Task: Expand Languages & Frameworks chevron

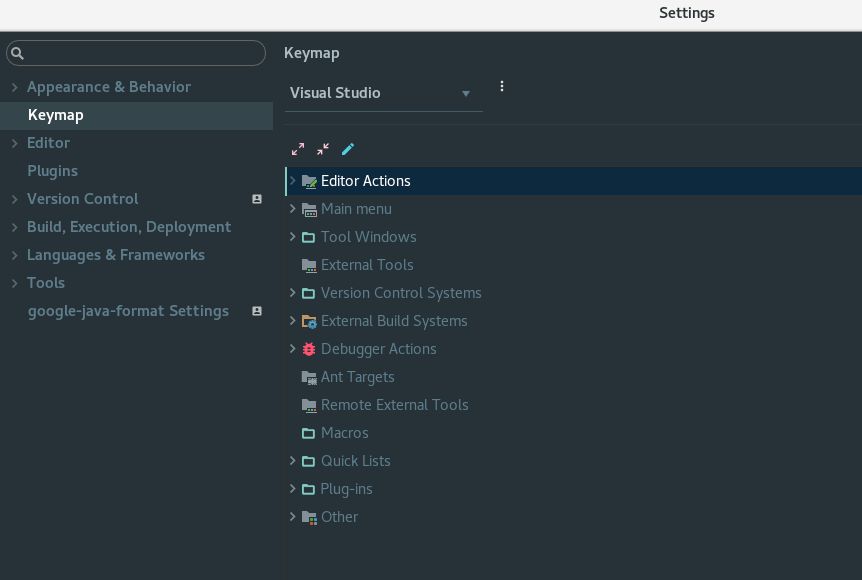Action: 14,255
